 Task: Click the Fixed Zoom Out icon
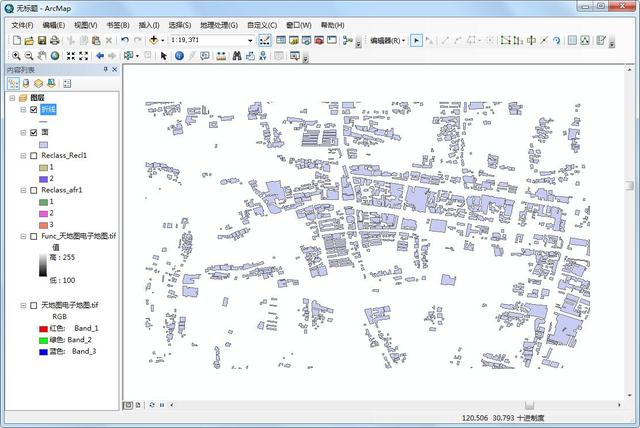tap(84, 56)
